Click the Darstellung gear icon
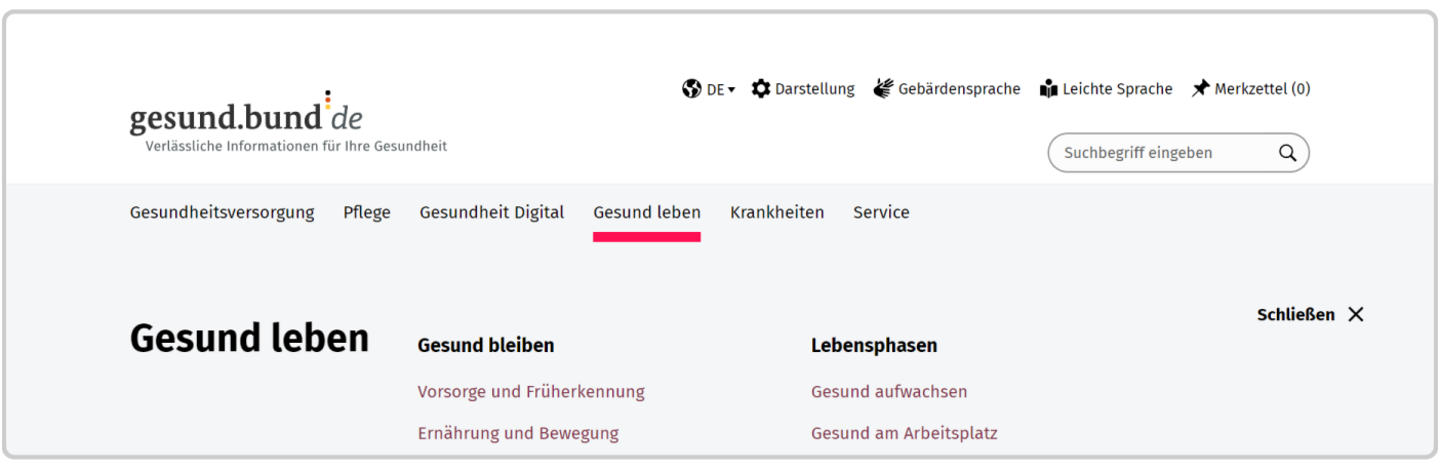The image size is (1440, 468). click(x=761, y=89)
